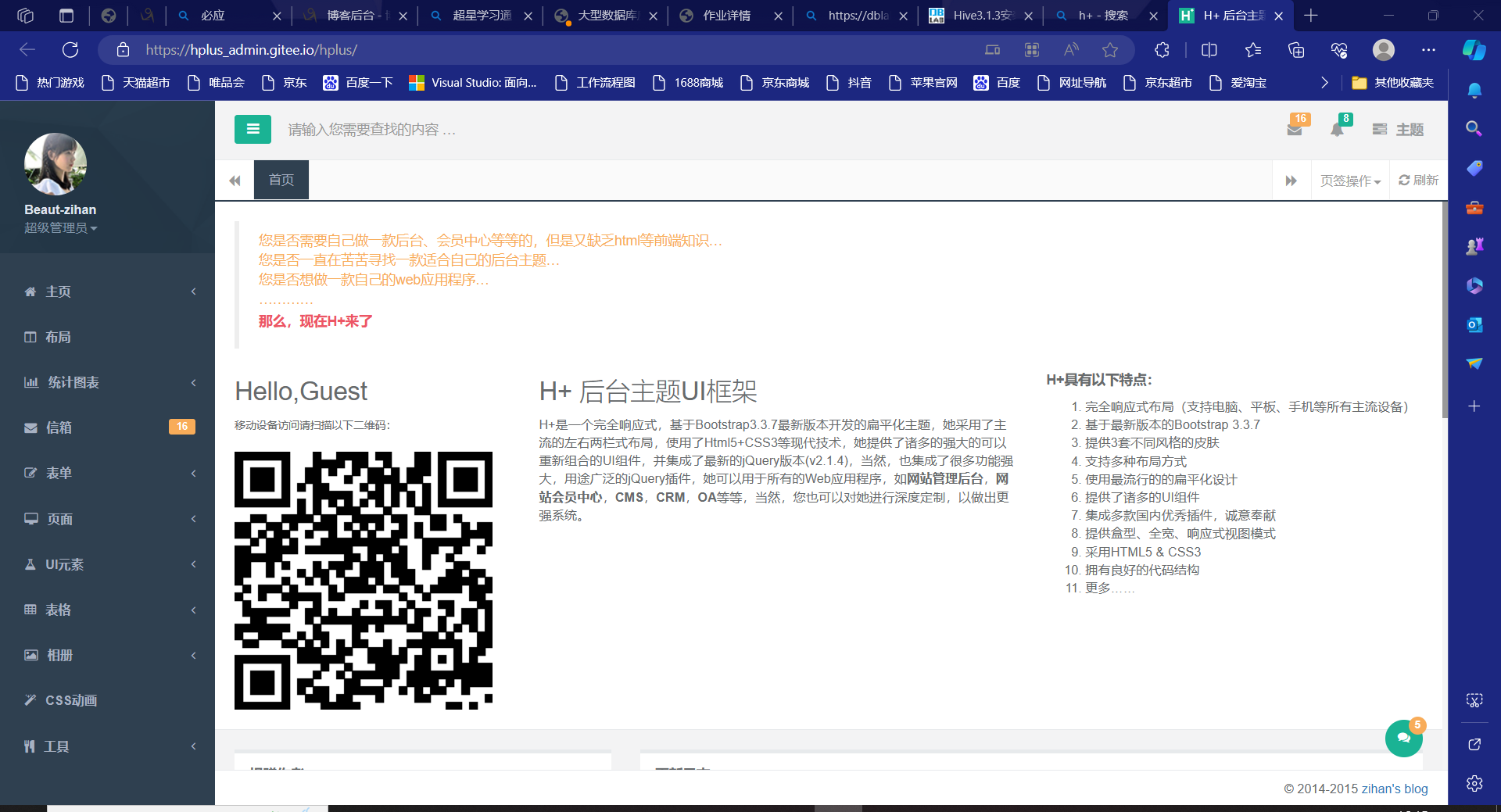1501x812 pixels.
Task: Open the 页签操作 dropdown
Action: click(x=1350, y=181)
